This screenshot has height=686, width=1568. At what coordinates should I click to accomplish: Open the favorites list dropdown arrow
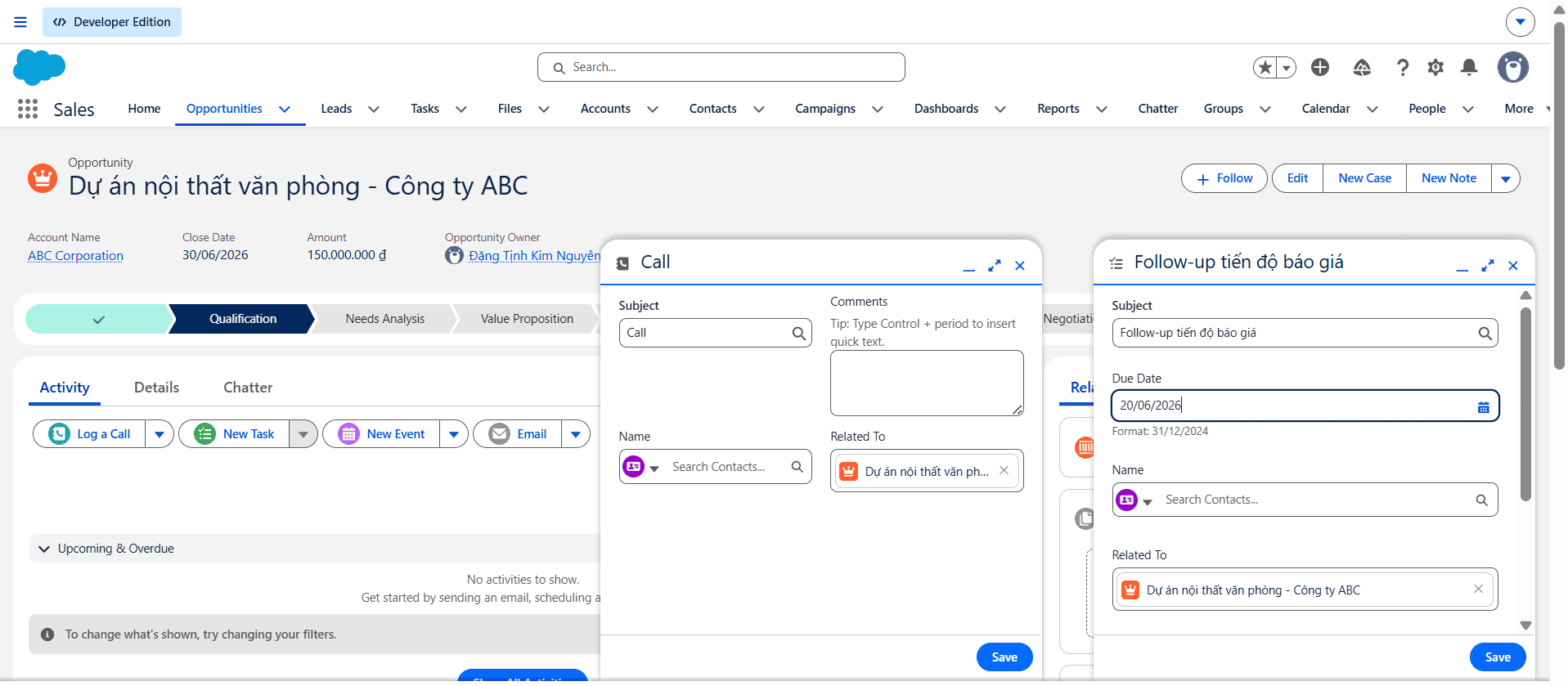(1287, 67)
